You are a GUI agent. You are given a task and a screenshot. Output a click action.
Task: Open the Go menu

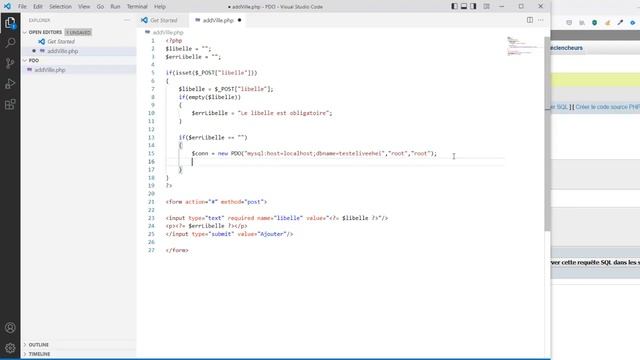tap(100, 7)
